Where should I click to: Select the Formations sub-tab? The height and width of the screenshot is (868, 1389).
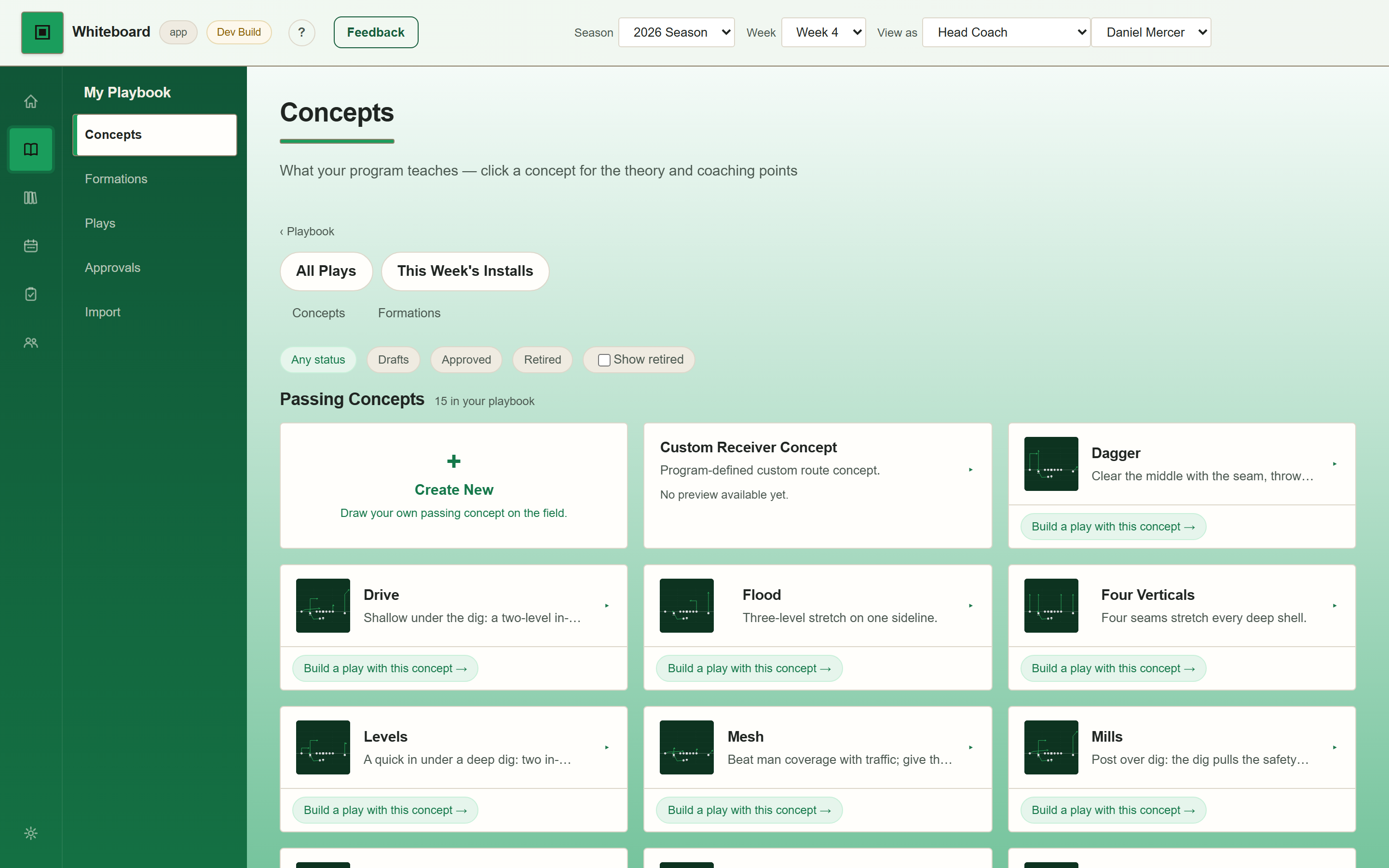[409, 313]
